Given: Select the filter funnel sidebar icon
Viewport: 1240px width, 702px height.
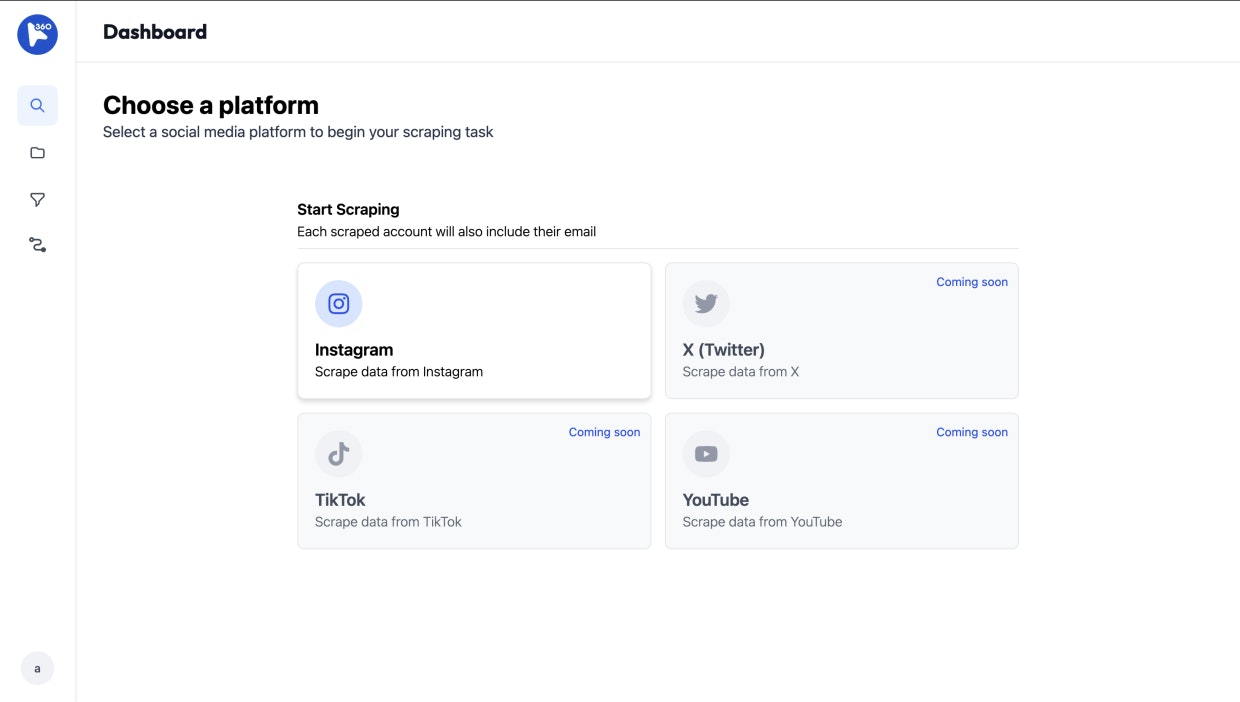Looking at the screenshot, I should (x=38, y=200).
